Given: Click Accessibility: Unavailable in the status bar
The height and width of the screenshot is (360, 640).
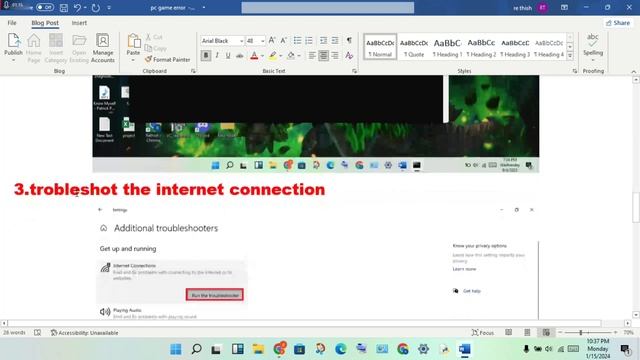Looking at the screenshot, I should coord(84,333).
